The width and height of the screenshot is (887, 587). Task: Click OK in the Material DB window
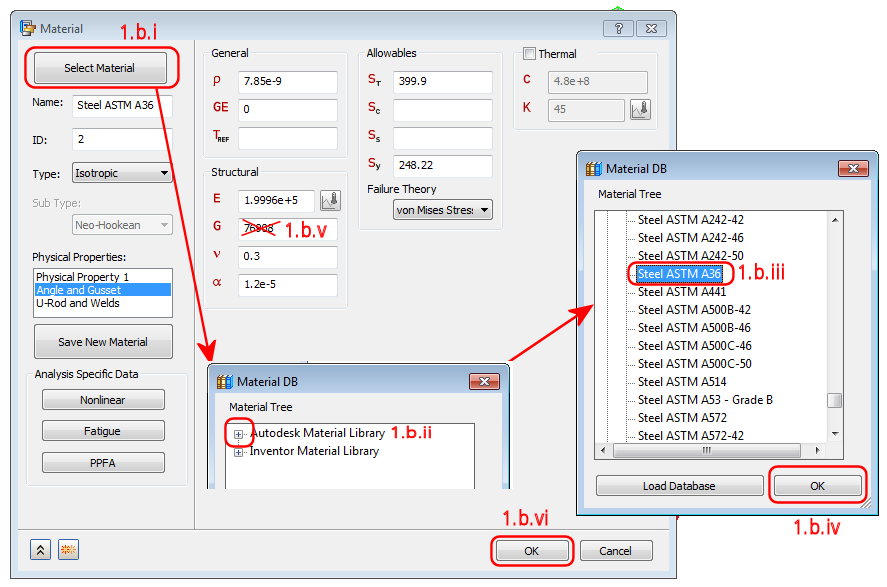(817, 486)
